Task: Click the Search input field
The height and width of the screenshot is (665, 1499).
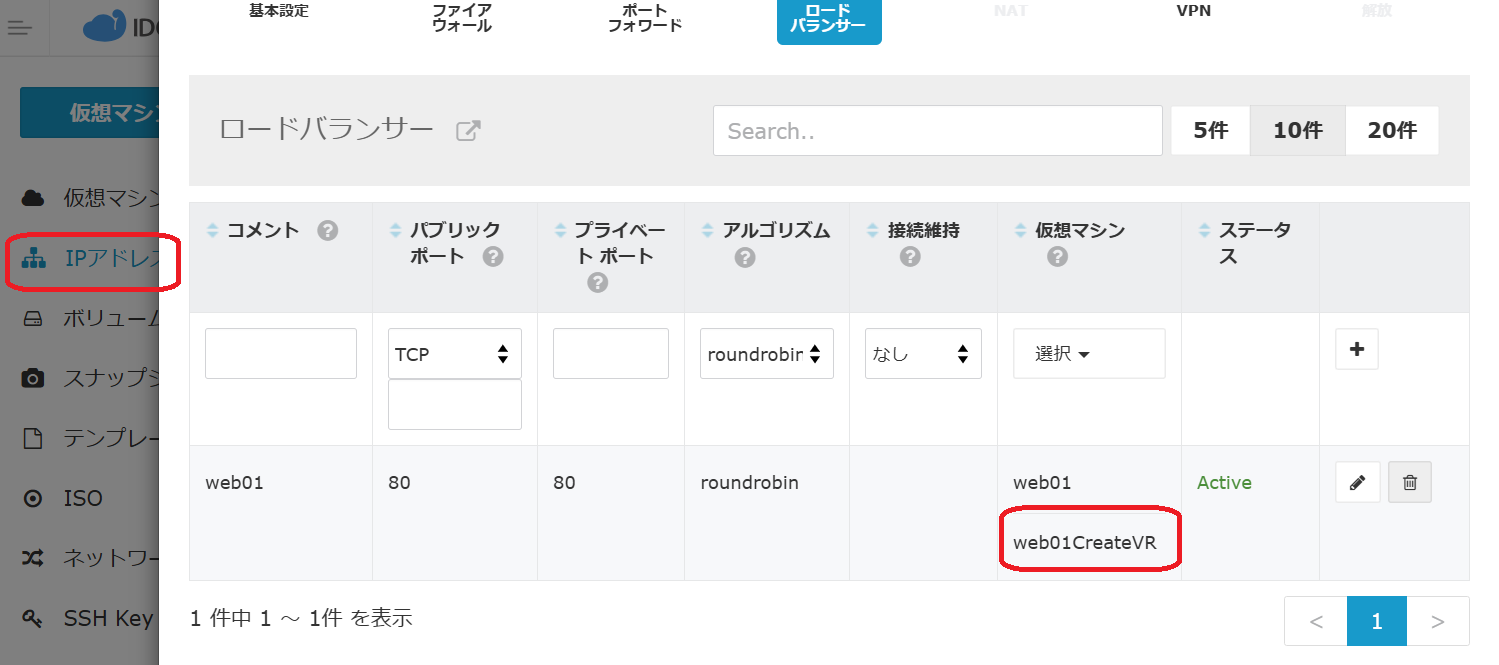Action: (x=937, y=131)
